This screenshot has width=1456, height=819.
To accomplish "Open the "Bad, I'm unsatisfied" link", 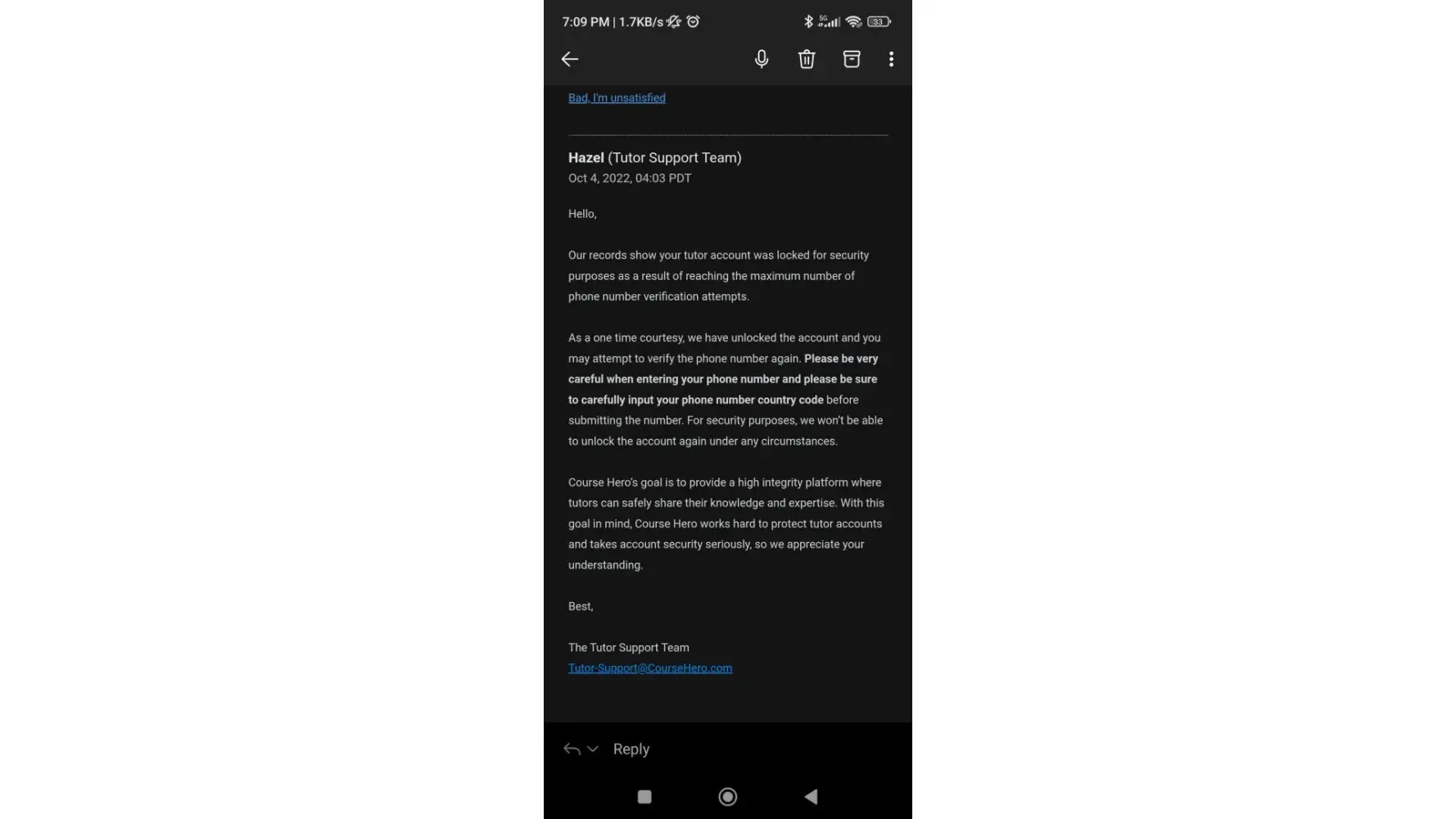I will pyautogui.click(x=617, y=97).
